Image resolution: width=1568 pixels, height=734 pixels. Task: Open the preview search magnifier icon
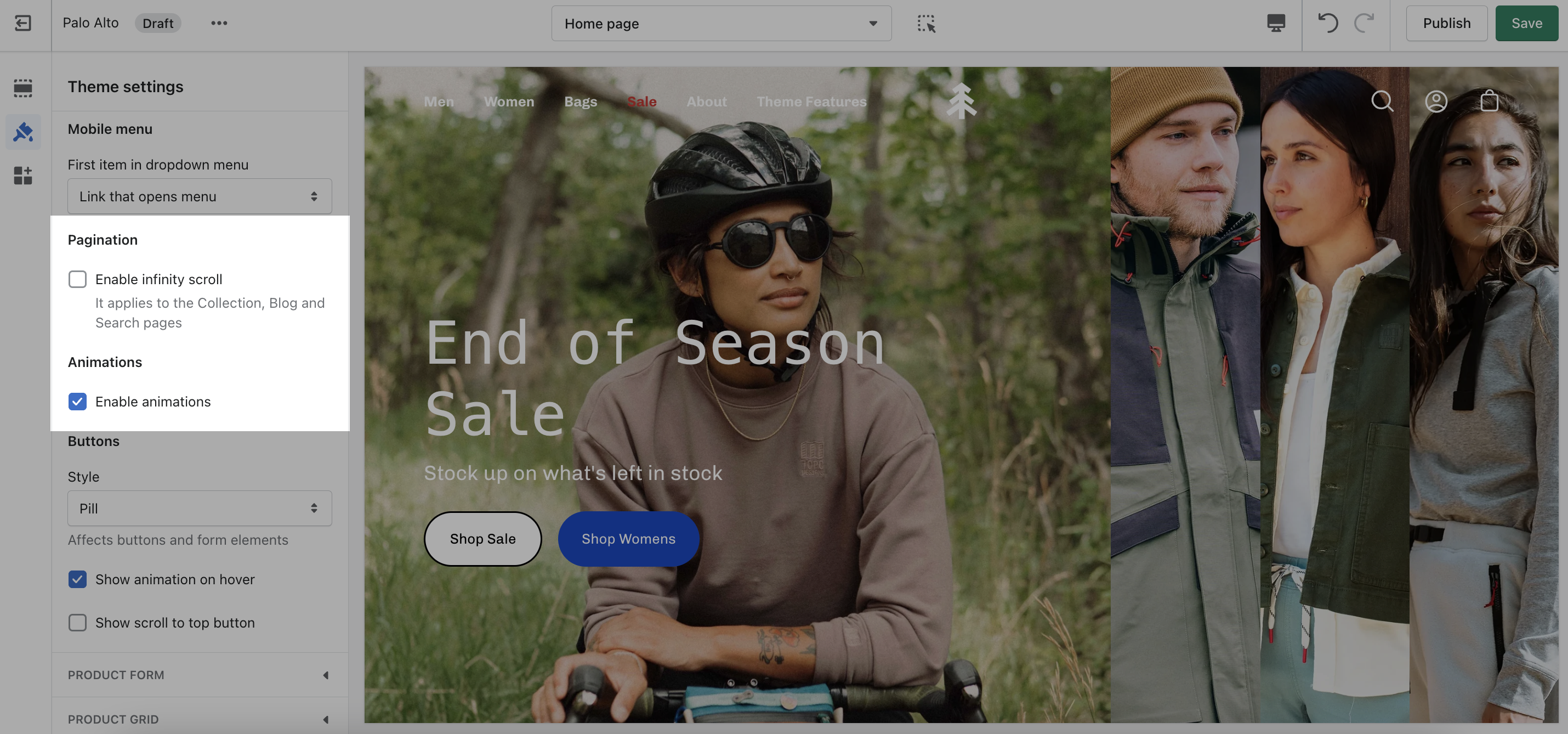[x=1382, y=101]
